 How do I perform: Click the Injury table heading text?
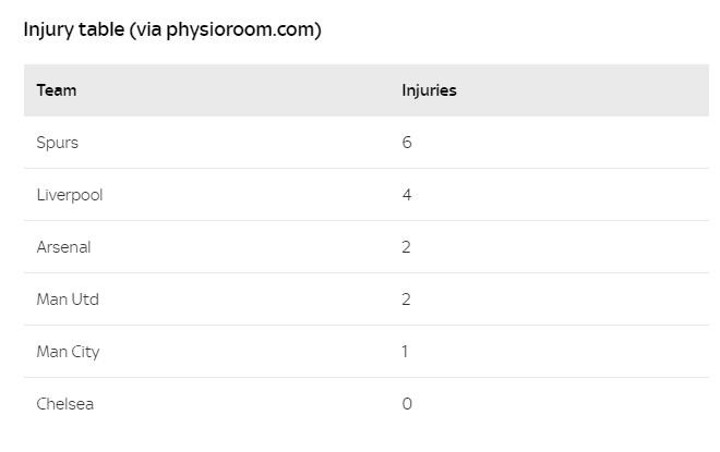pyautogui.click(x=172, y=30)
